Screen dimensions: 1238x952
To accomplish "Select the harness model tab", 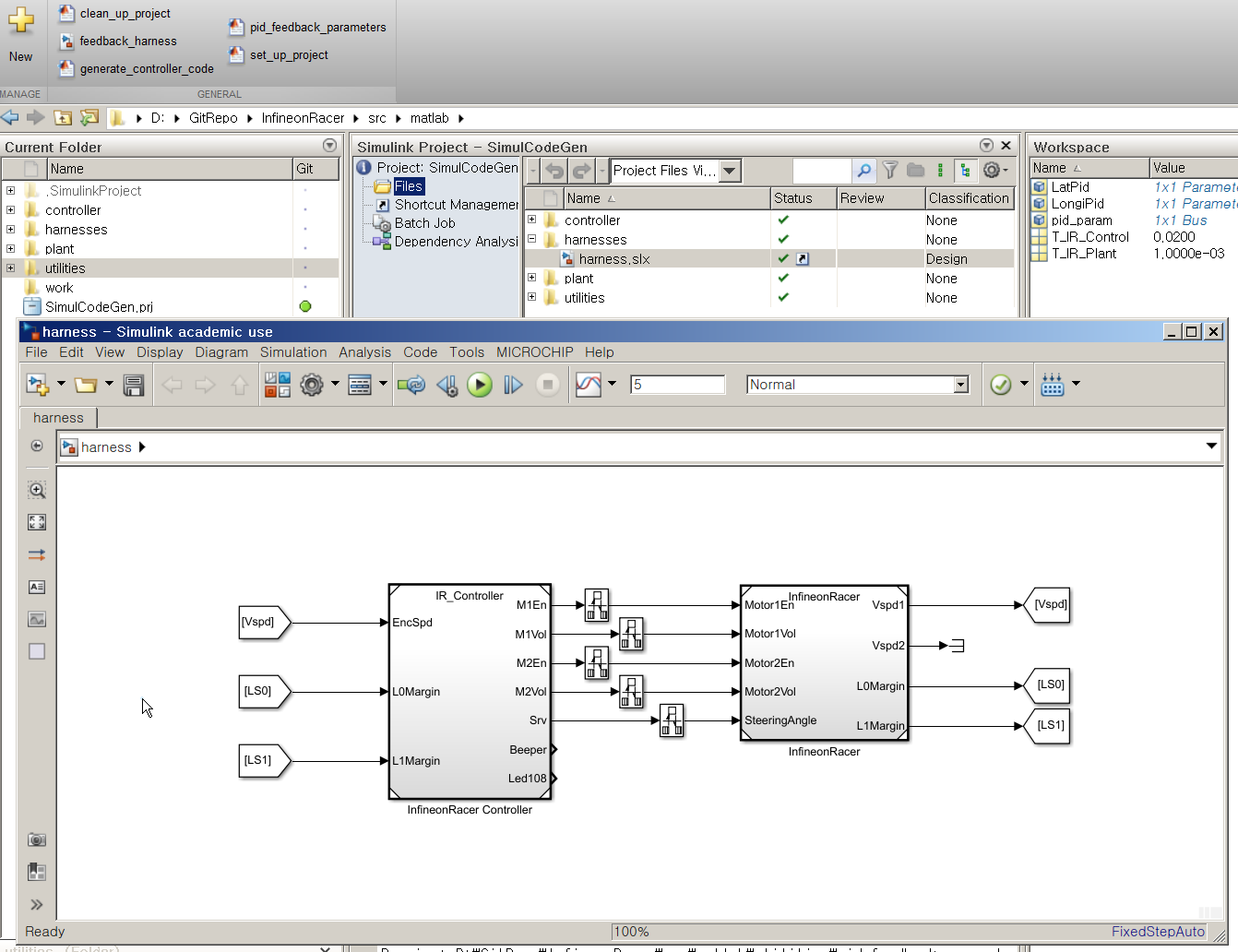I will 58,418.
